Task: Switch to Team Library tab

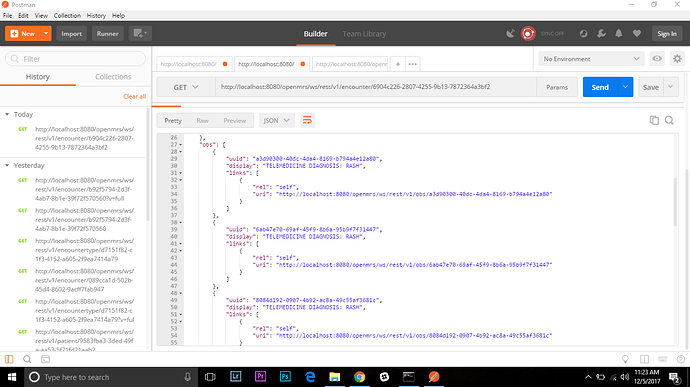Action: pyautogui.click(x=364, y=34)
